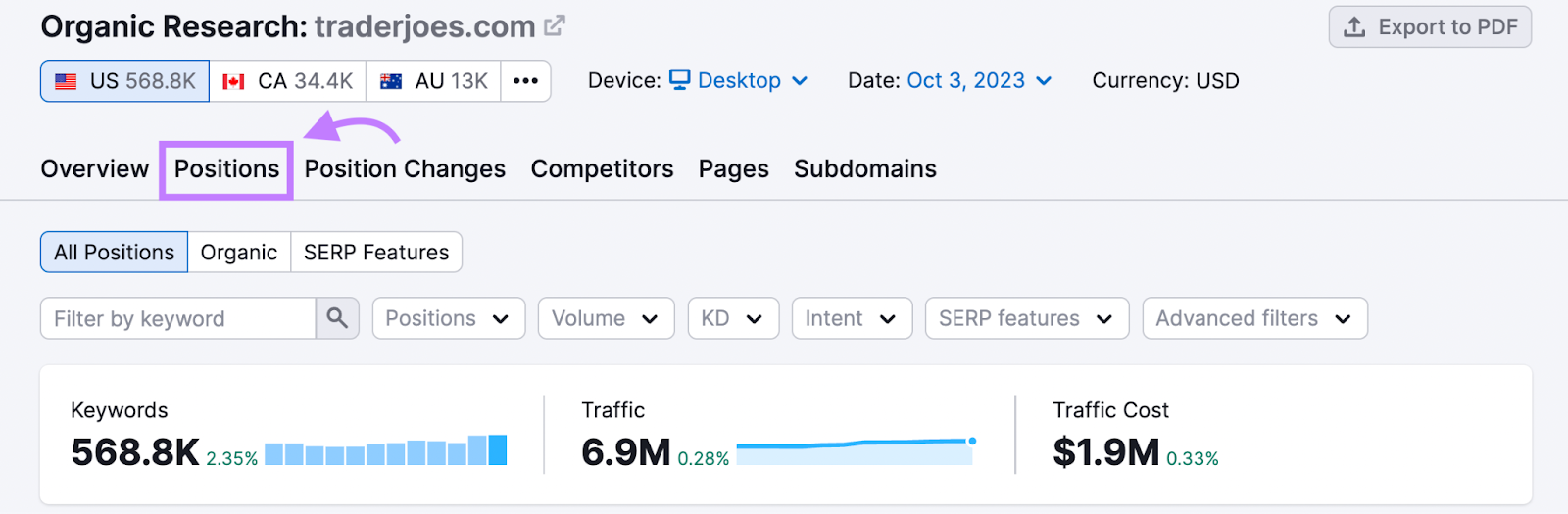Click the export upload icon

(1354, 27)
